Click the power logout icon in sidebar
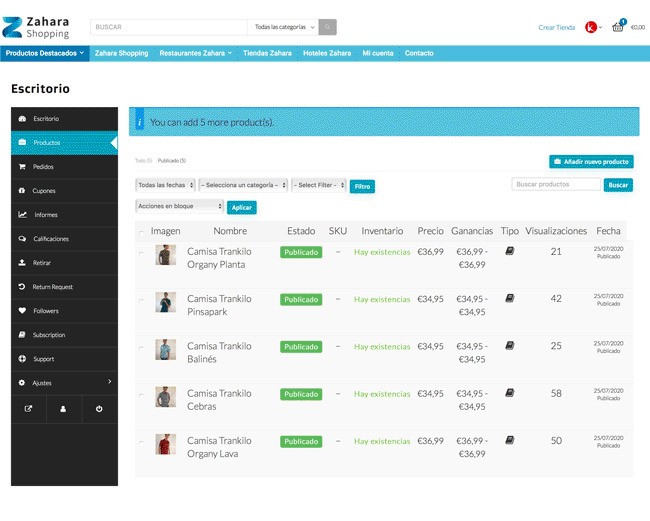Screen dimensions: 650x521 99,408
